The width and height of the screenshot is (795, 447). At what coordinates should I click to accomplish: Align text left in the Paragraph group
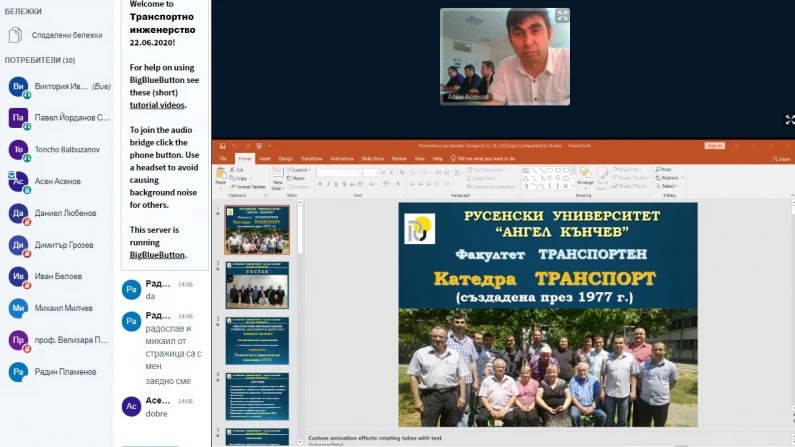(412, 184)
